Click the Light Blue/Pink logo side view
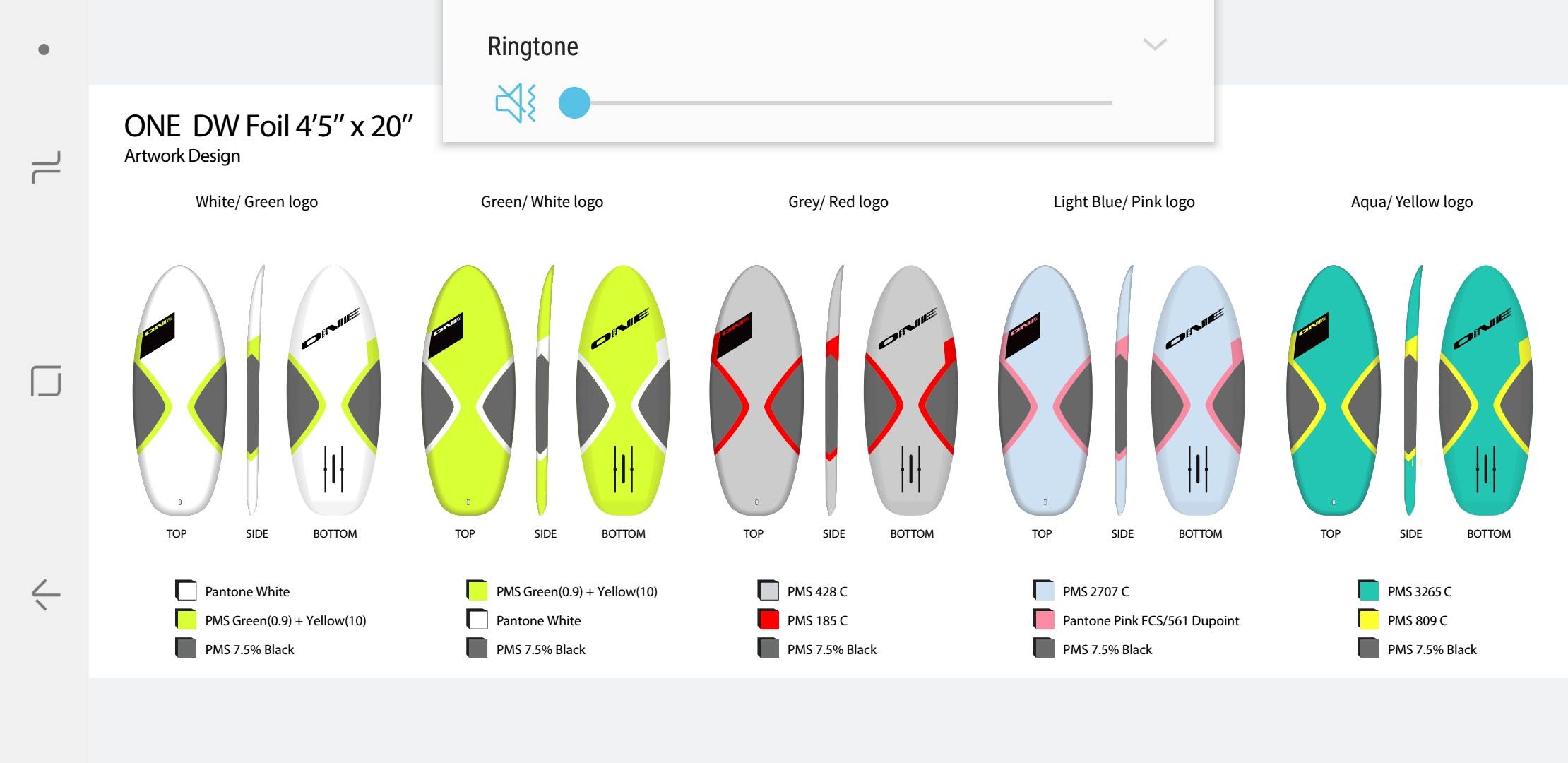This screenshot has width=1568, height=763. pos(1123,390)
